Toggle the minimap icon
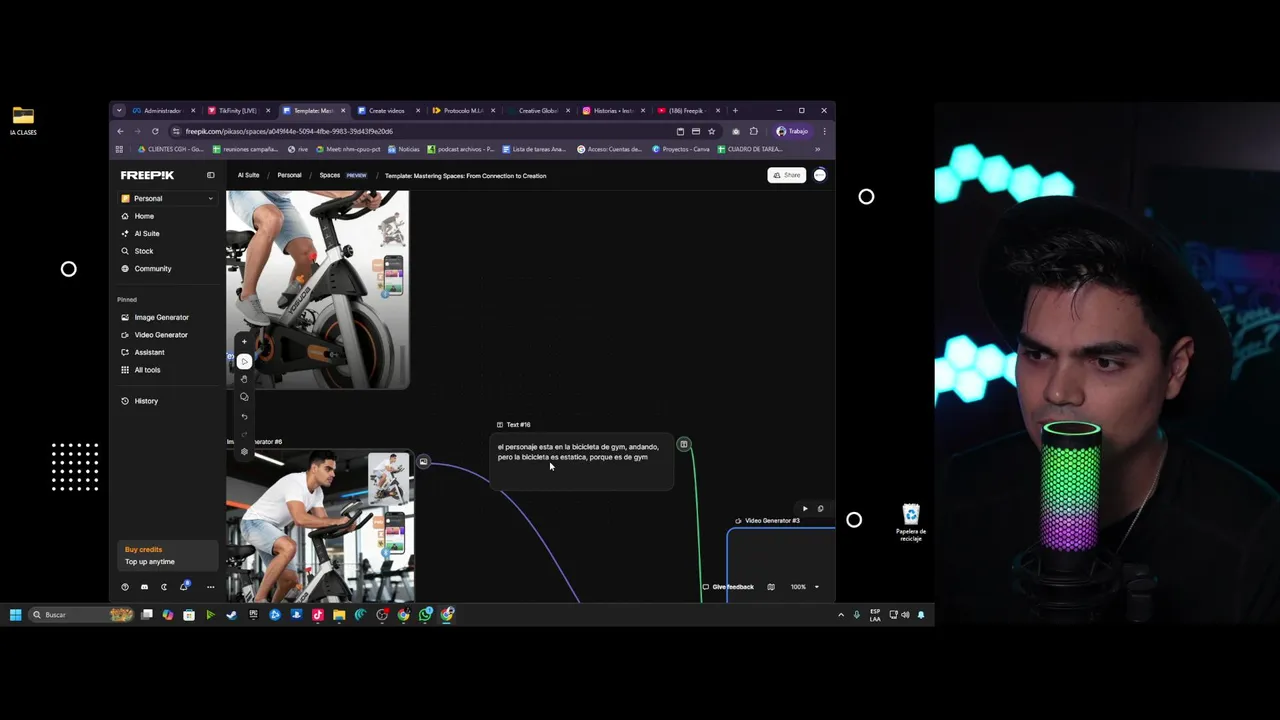Image resolution: width=1280 pixels, height=720 pixels. 770,587
